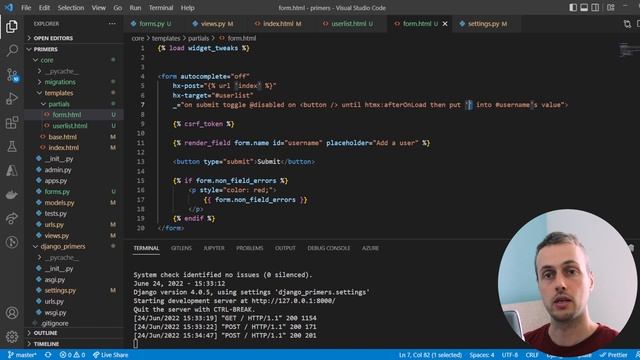Open the Run menu
Viewport: 640px width, 360px height.
point(135,8)
